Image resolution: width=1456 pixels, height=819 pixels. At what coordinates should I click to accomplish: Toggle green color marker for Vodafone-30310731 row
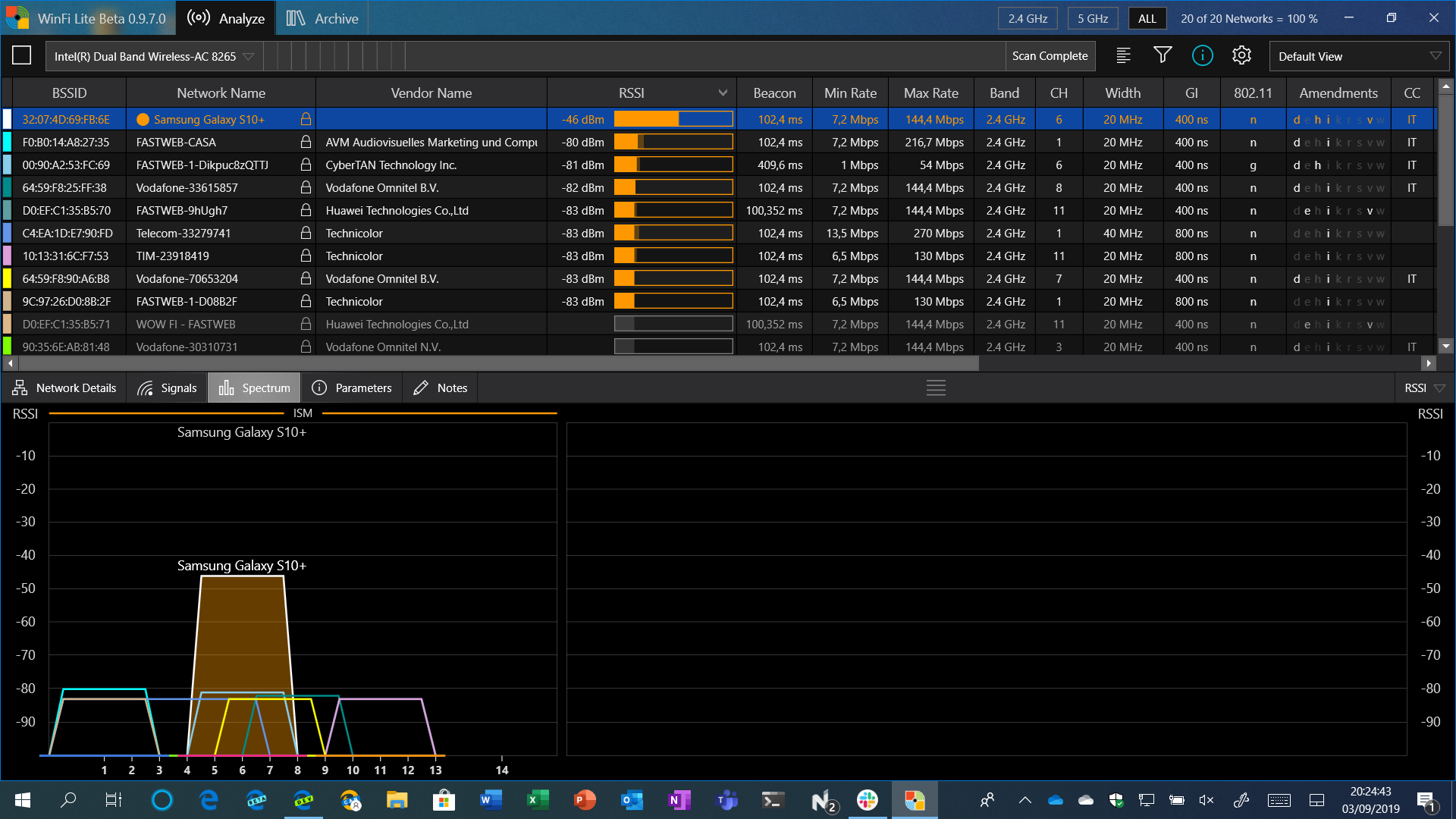(7, 346)
